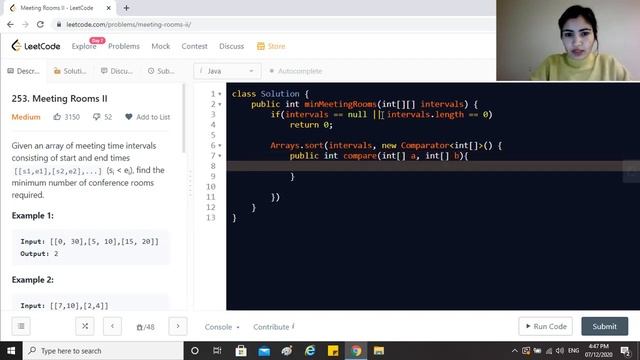
Task: Click empty line 8 in code editor
Action: 433,166
